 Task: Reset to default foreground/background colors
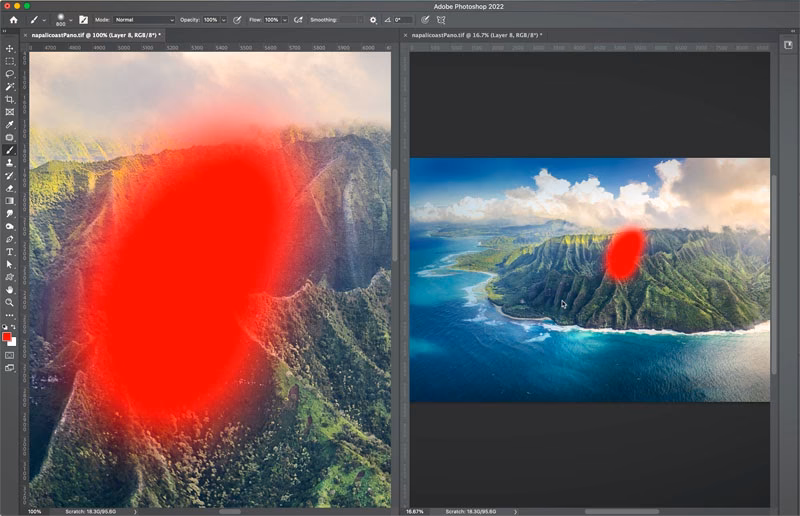5,327
